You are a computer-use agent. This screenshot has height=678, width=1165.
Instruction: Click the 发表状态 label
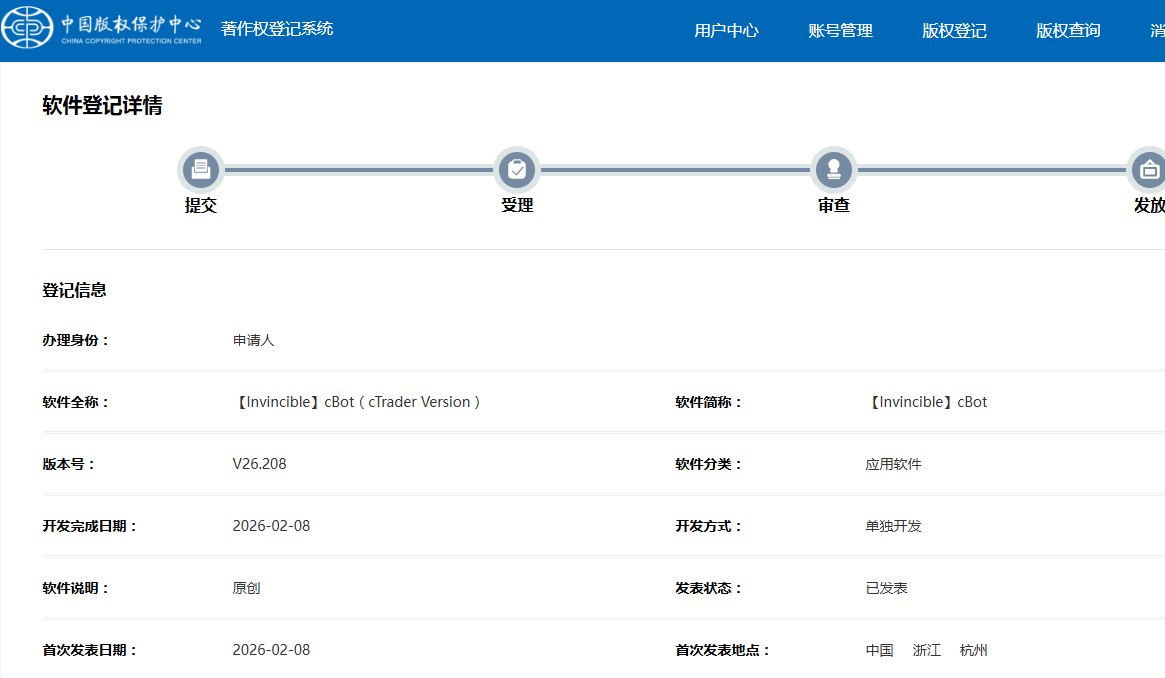[709, 588]
